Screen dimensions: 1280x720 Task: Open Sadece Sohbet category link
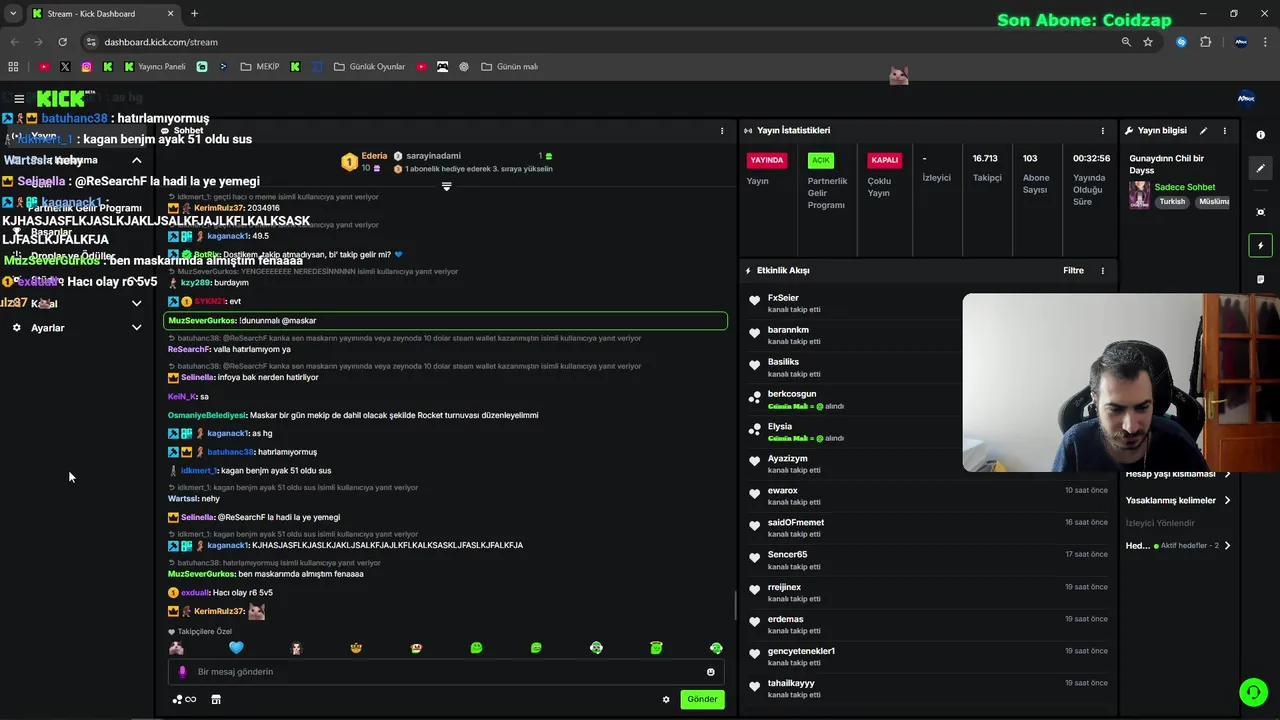click(1185, 188)
